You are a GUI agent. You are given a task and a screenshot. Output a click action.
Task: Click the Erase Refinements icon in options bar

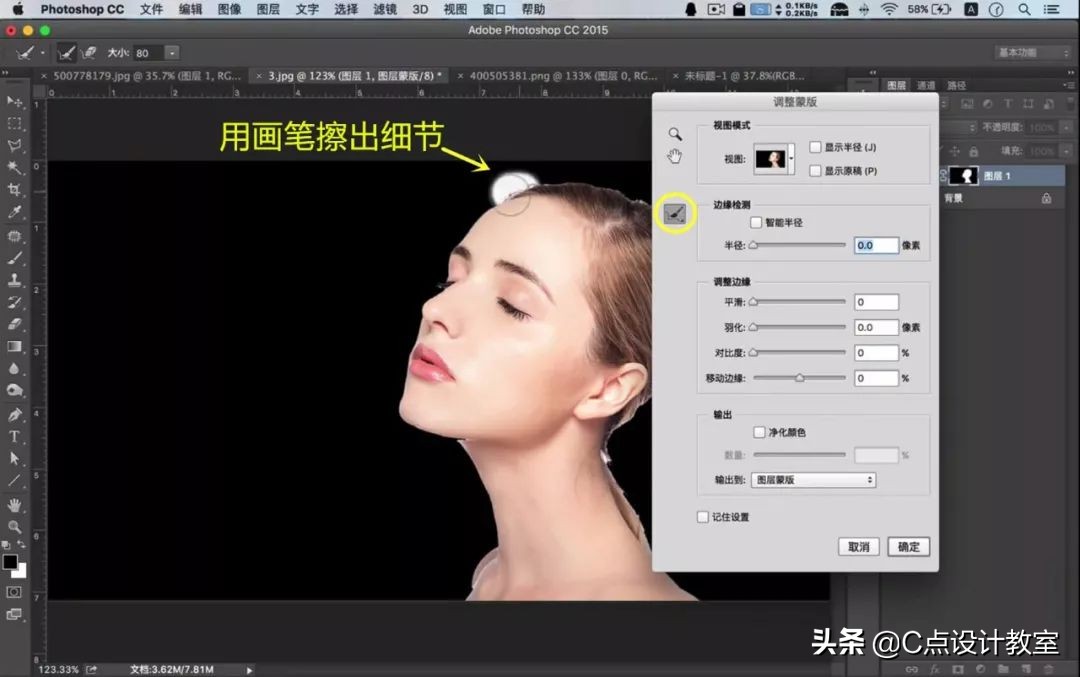coord(89,52)
